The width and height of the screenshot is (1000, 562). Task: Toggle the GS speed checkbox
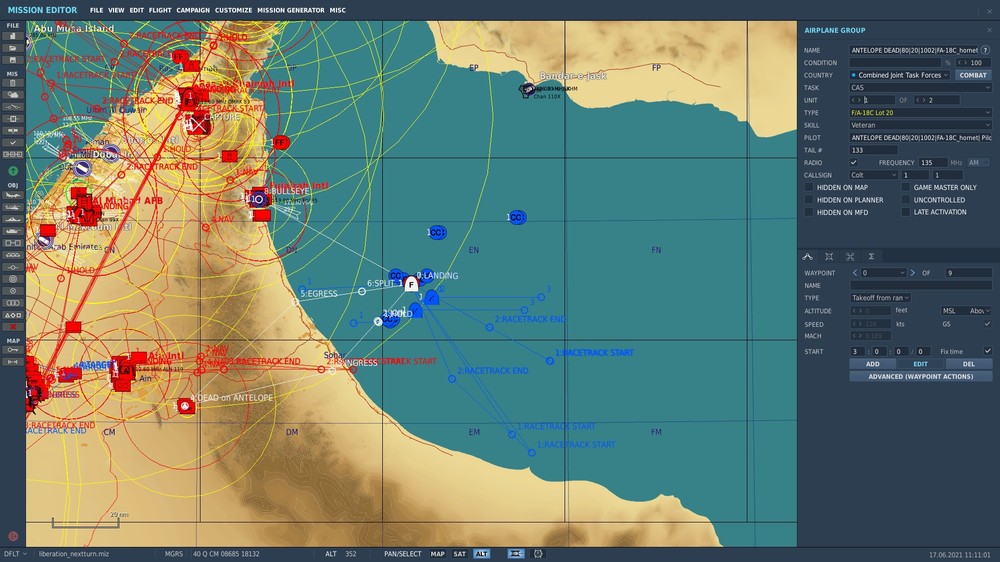coord(987,324)
